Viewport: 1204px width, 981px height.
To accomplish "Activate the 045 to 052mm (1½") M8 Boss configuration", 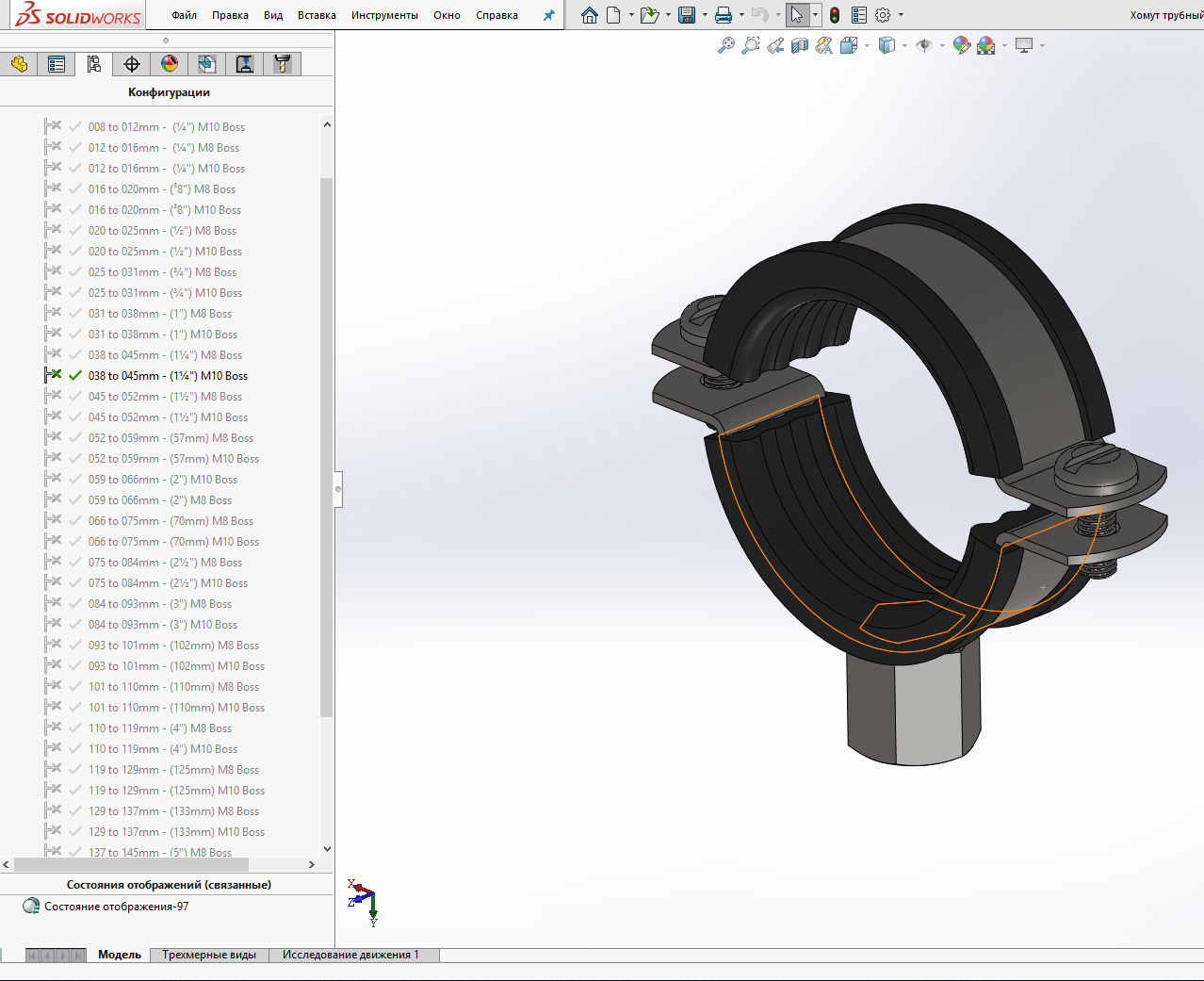I will pyautogui.click(x=165, y=397).
